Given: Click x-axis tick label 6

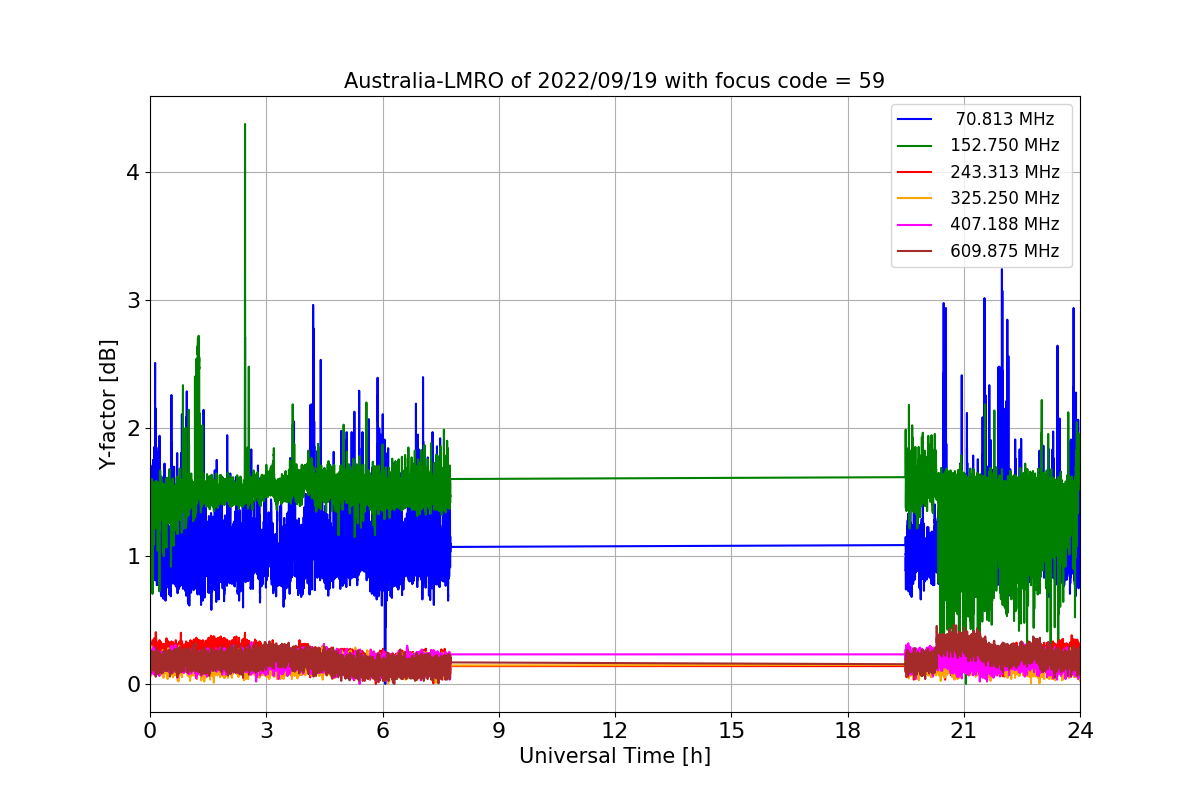Looking at the screenshot, I should click(383, 730).
